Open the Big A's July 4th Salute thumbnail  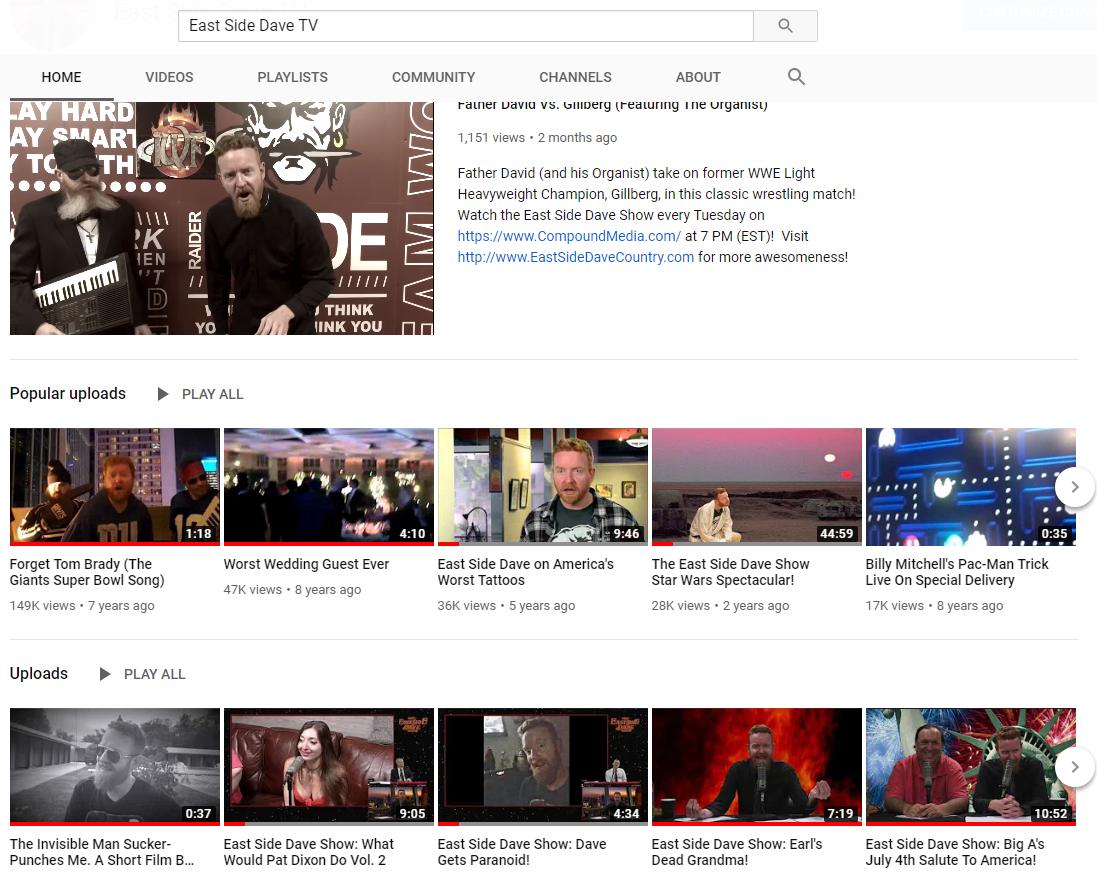coord(971,767)
